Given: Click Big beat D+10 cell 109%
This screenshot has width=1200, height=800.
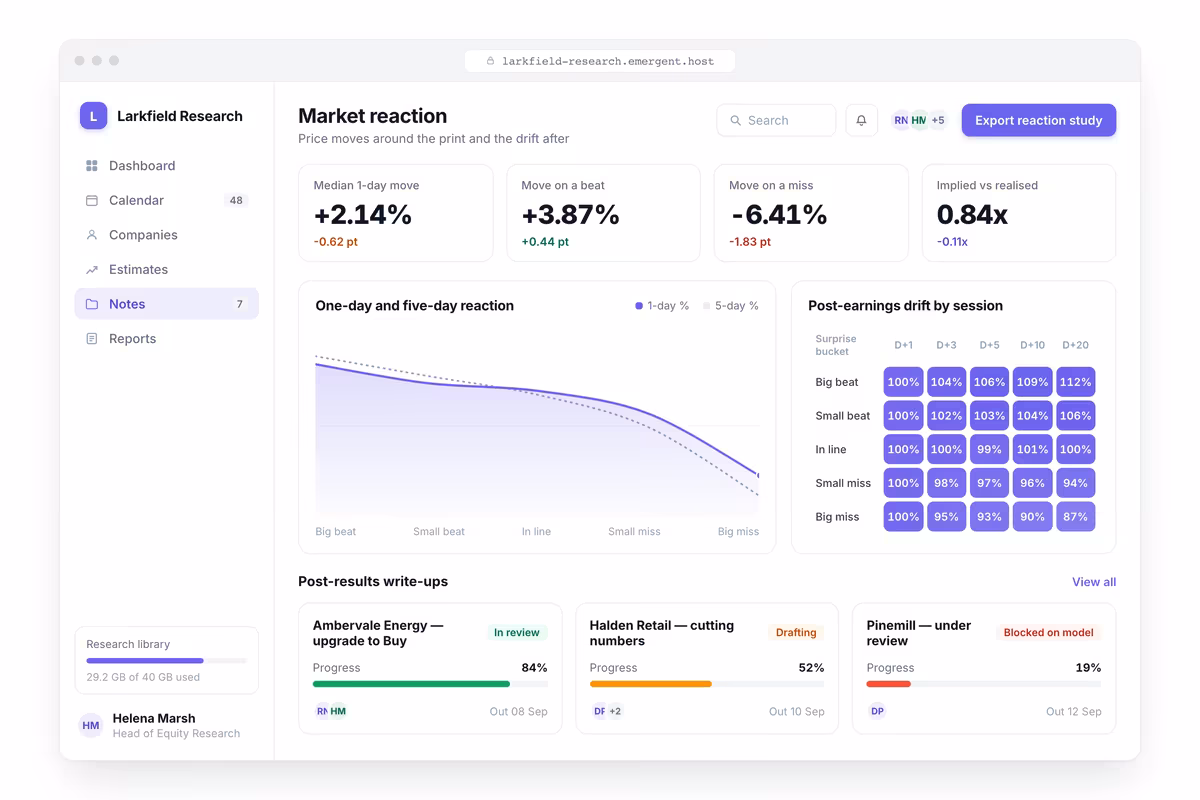Looking at the screenshot, I should pos(1032,382).
